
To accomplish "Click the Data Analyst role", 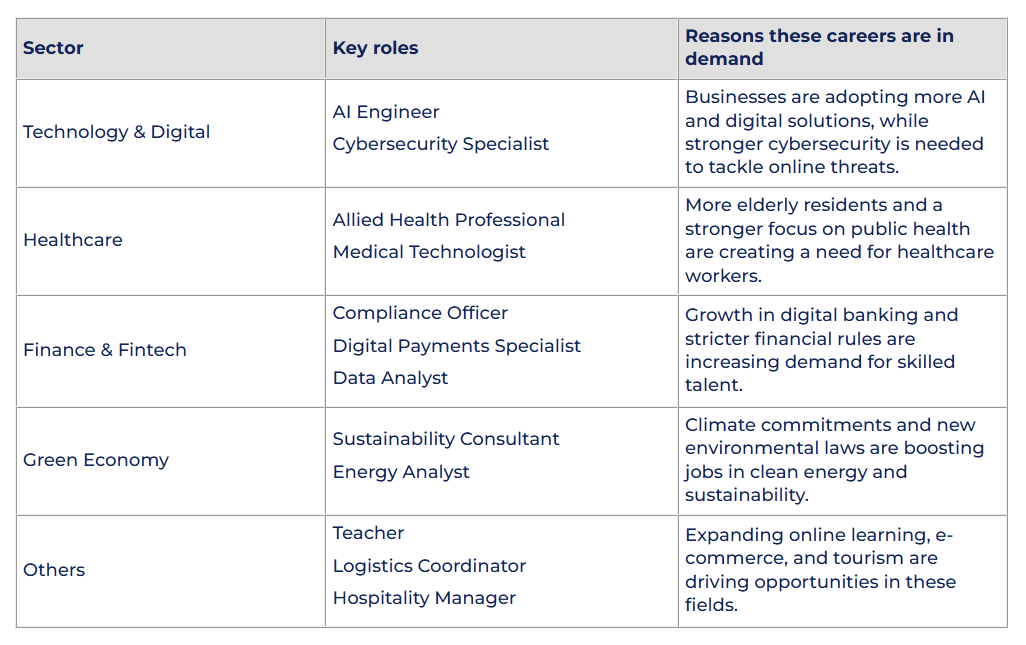I will [391, 378].
